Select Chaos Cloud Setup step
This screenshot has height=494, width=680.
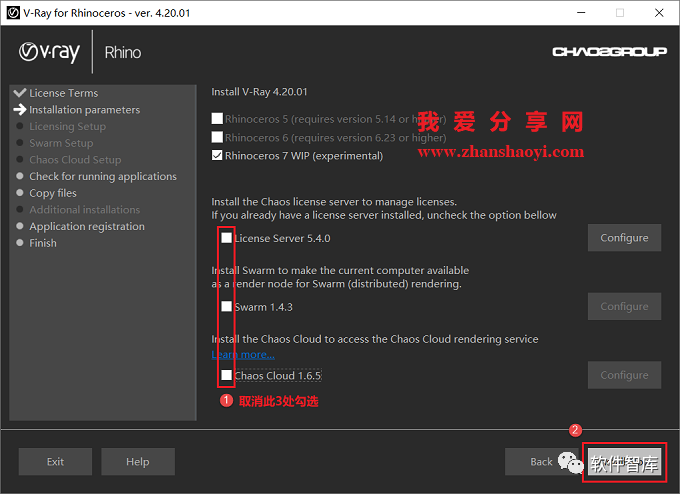(x=75, y=160)
